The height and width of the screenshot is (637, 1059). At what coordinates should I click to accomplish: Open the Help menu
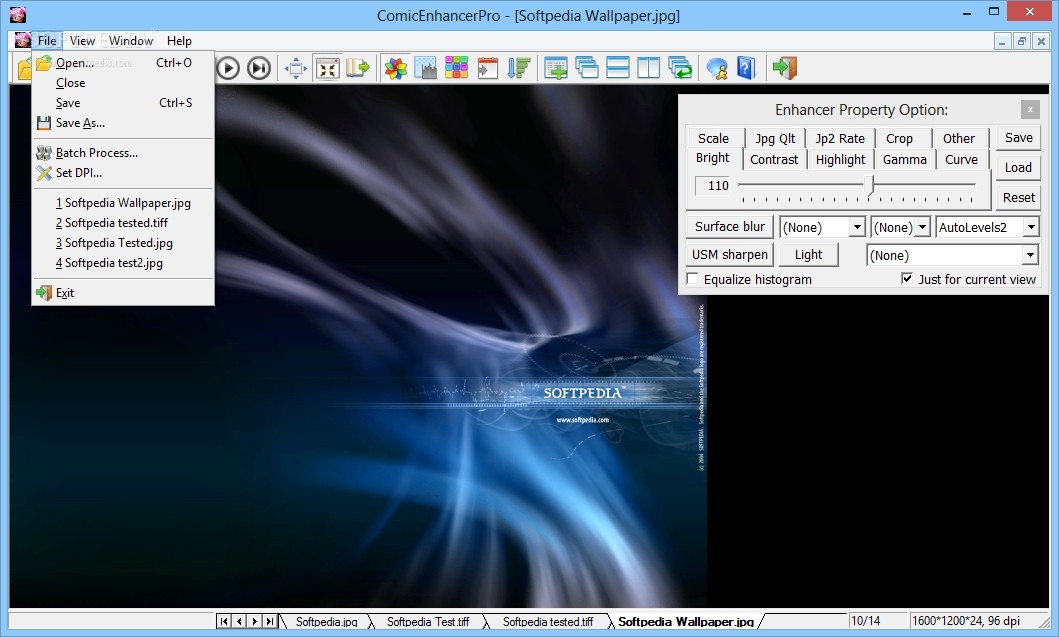[x=179, y=41]
